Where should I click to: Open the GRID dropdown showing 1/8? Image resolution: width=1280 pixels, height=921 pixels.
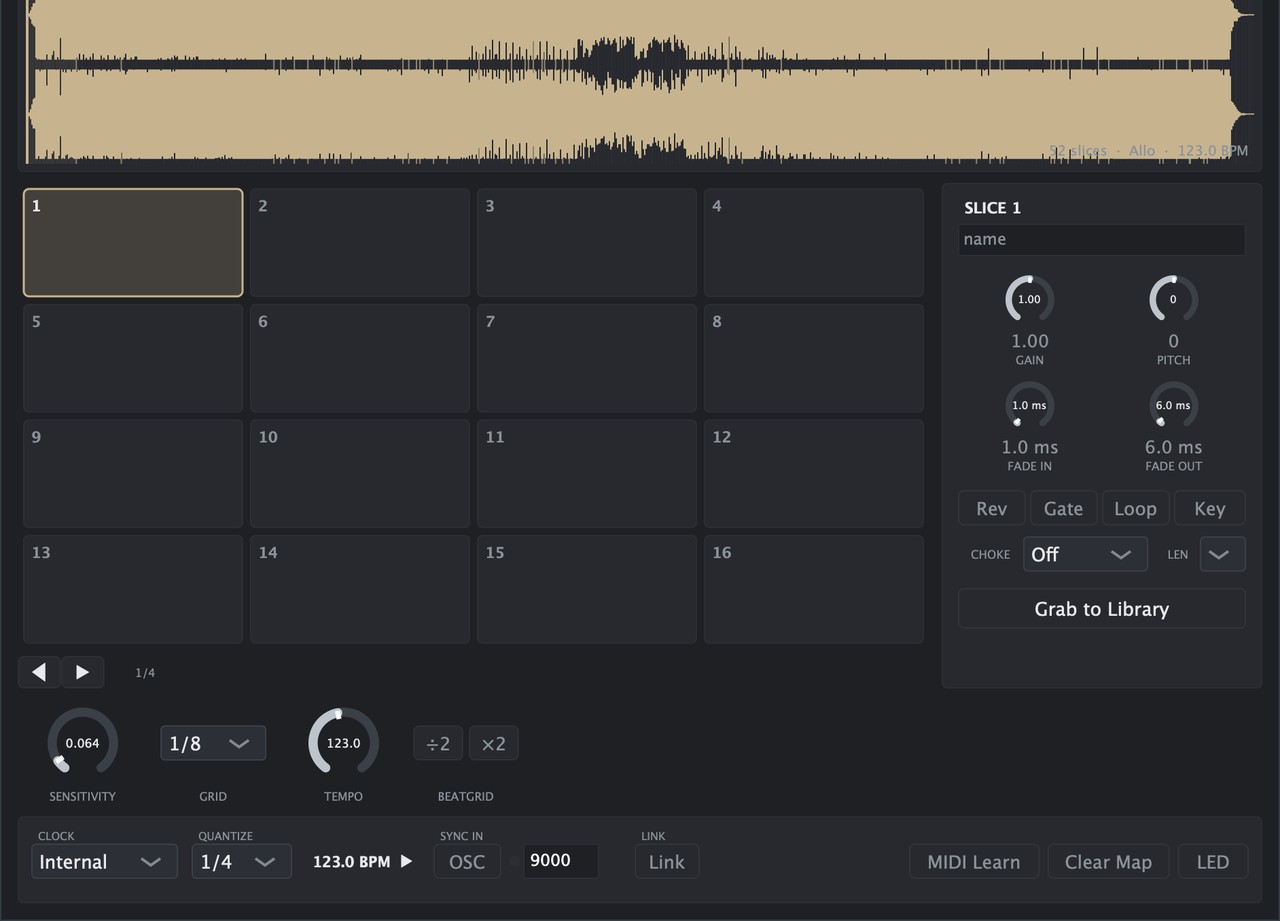(213, 743)
